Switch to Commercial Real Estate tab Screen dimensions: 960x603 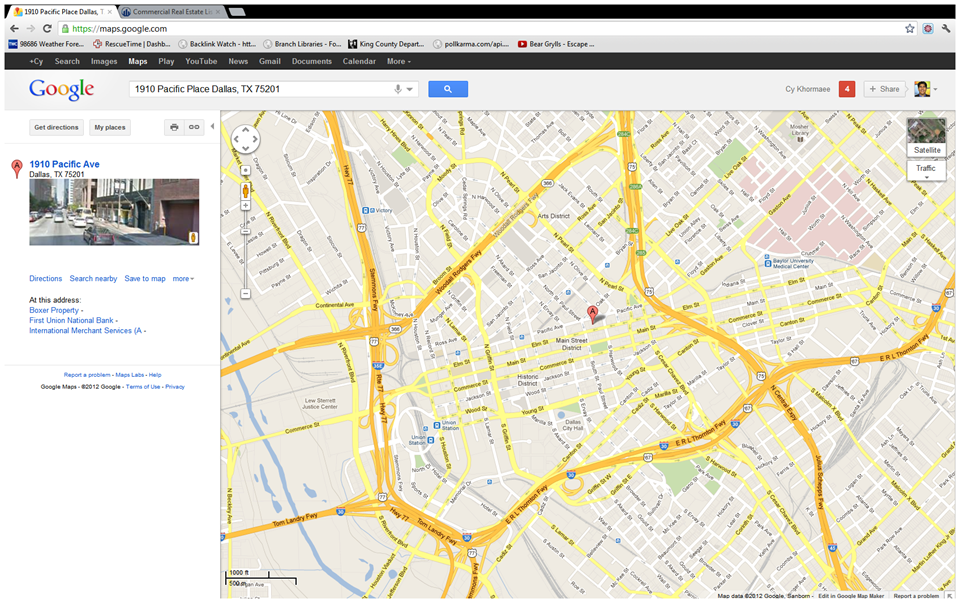pos(172,12)
